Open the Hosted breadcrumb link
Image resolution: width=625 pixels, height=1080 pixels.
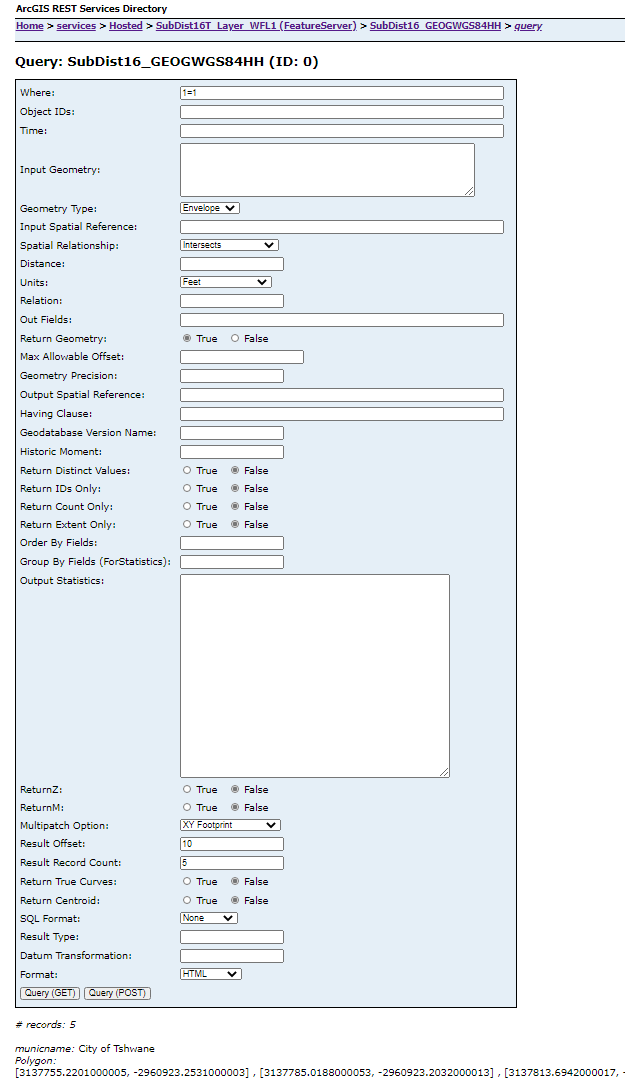click(x=125, y=26)
